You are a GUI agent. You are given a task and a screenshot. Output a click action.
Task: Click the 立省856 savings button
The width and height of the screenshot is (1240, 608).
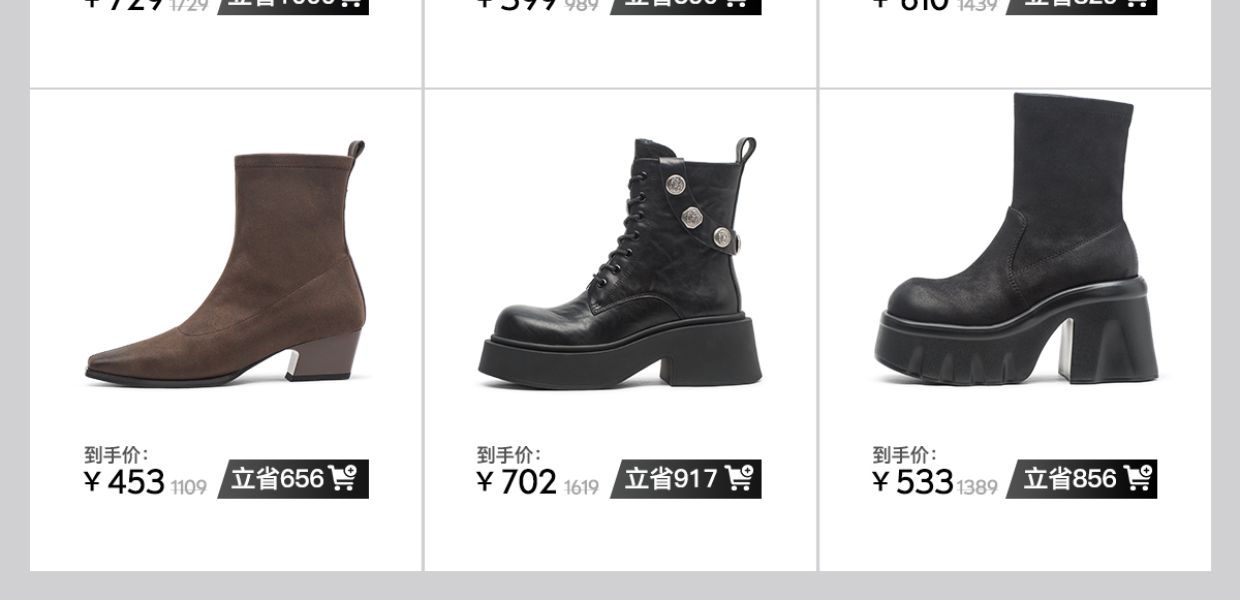tap(1082, 479)
